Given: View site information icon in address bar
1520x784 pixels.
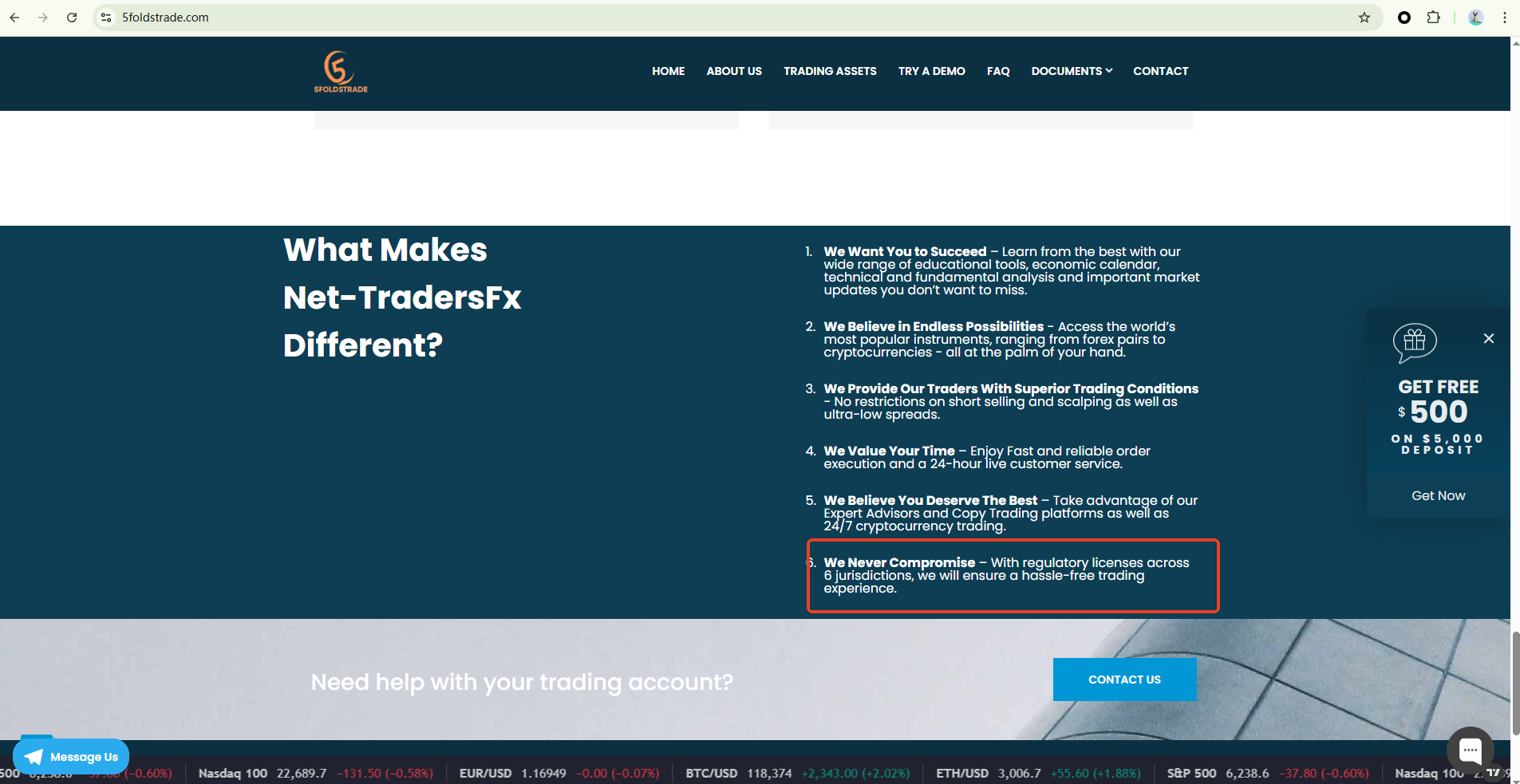Looking at the screenshot, I should (106, 18).
